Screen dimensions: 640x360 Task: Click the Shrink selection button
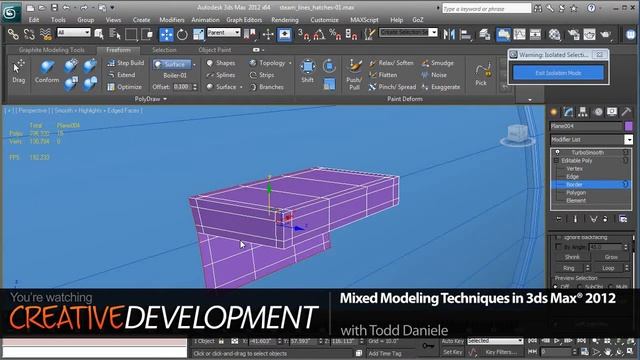pos(572,257)
